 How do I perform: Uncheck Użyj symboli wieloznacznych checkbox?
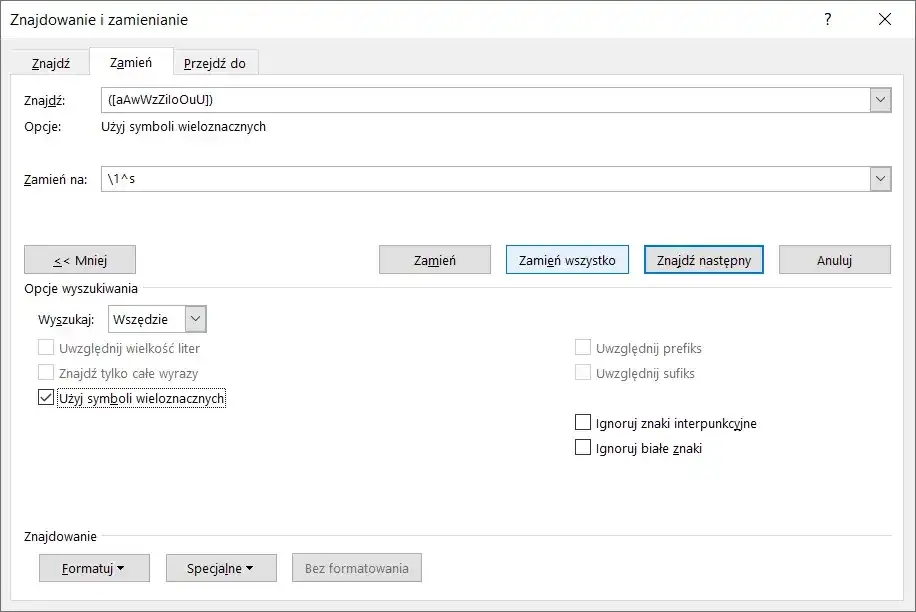coord(45,398)
